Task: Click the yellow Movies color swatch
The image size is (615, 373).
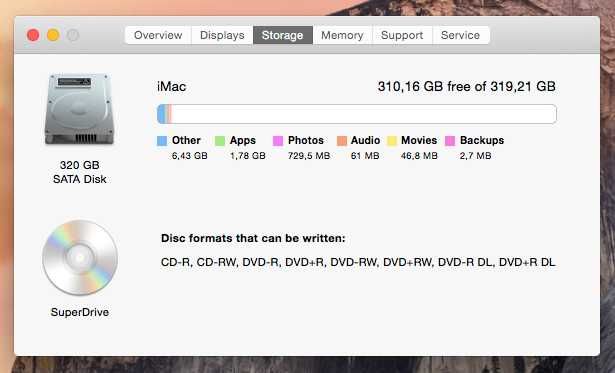Action: [392, 141]
